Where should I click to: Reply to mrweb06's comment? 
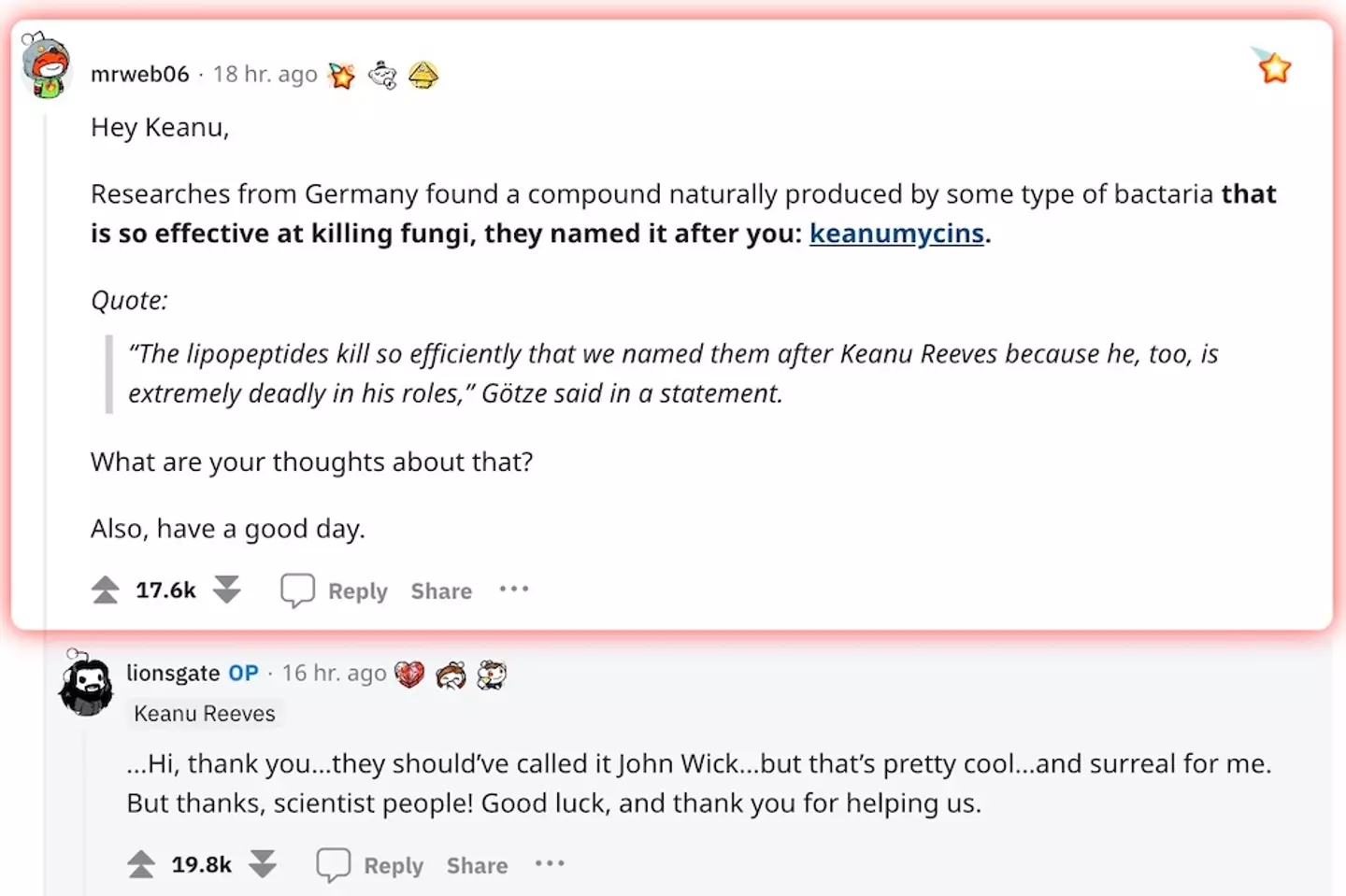tap(357, 591)
